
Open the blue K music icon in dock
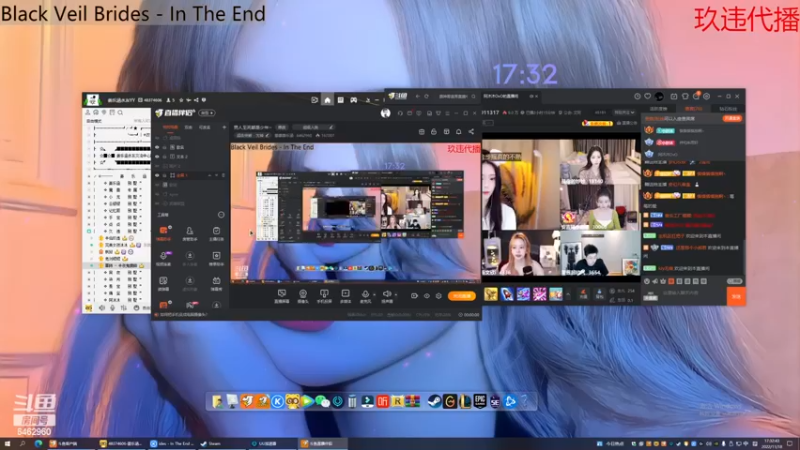[278, 402]
